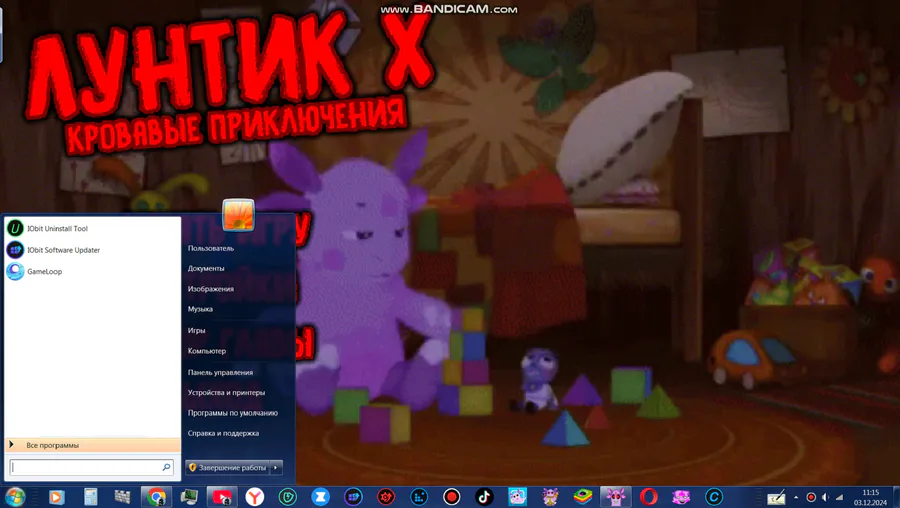Viewport: 900px width, 508px height.
Task: Open the red YouTube icon on taskbar
Action: click(222, 497)
